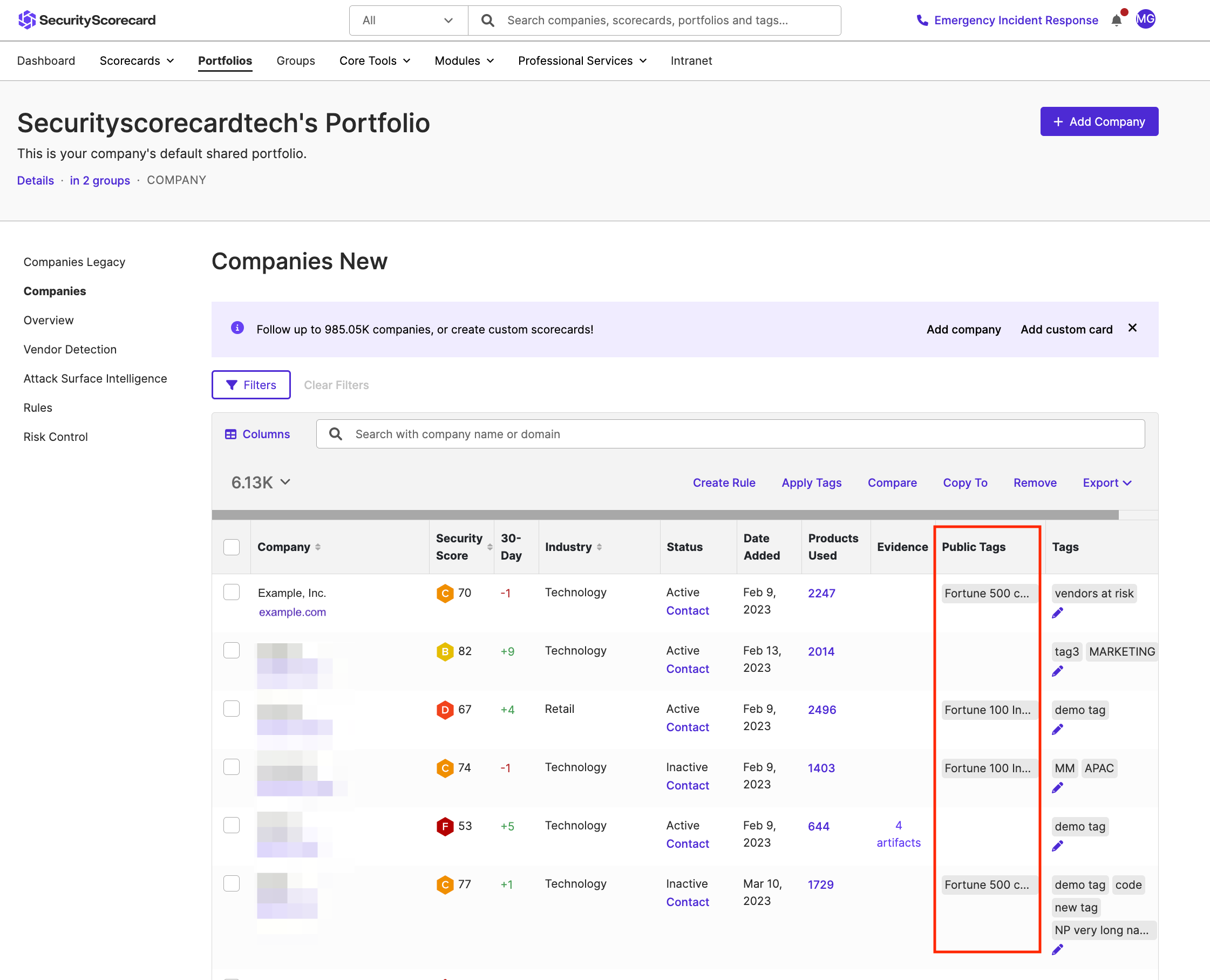The image size is (1210, 980).
Task: Click the C grade badge for score 74
Action: 445,768
